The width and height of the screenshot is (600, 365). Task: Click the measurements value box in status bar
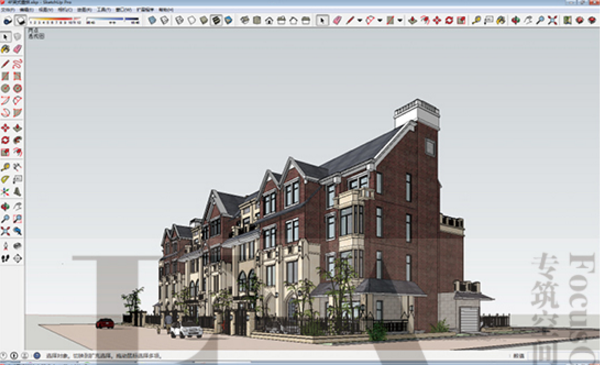tap(562, 356)
